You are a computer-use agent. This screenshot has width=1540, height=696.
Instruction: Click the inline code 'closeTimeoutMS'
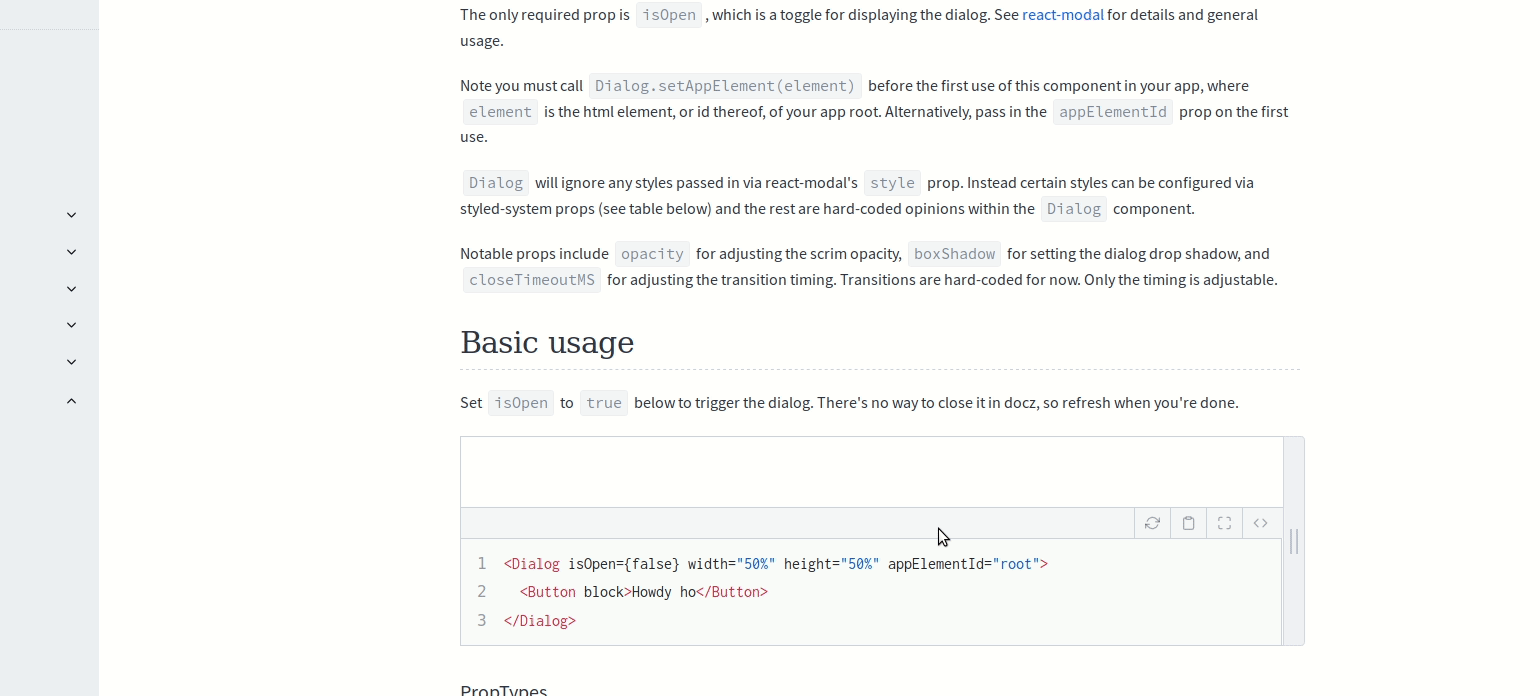pyautogui.click(x=532, y=280)
